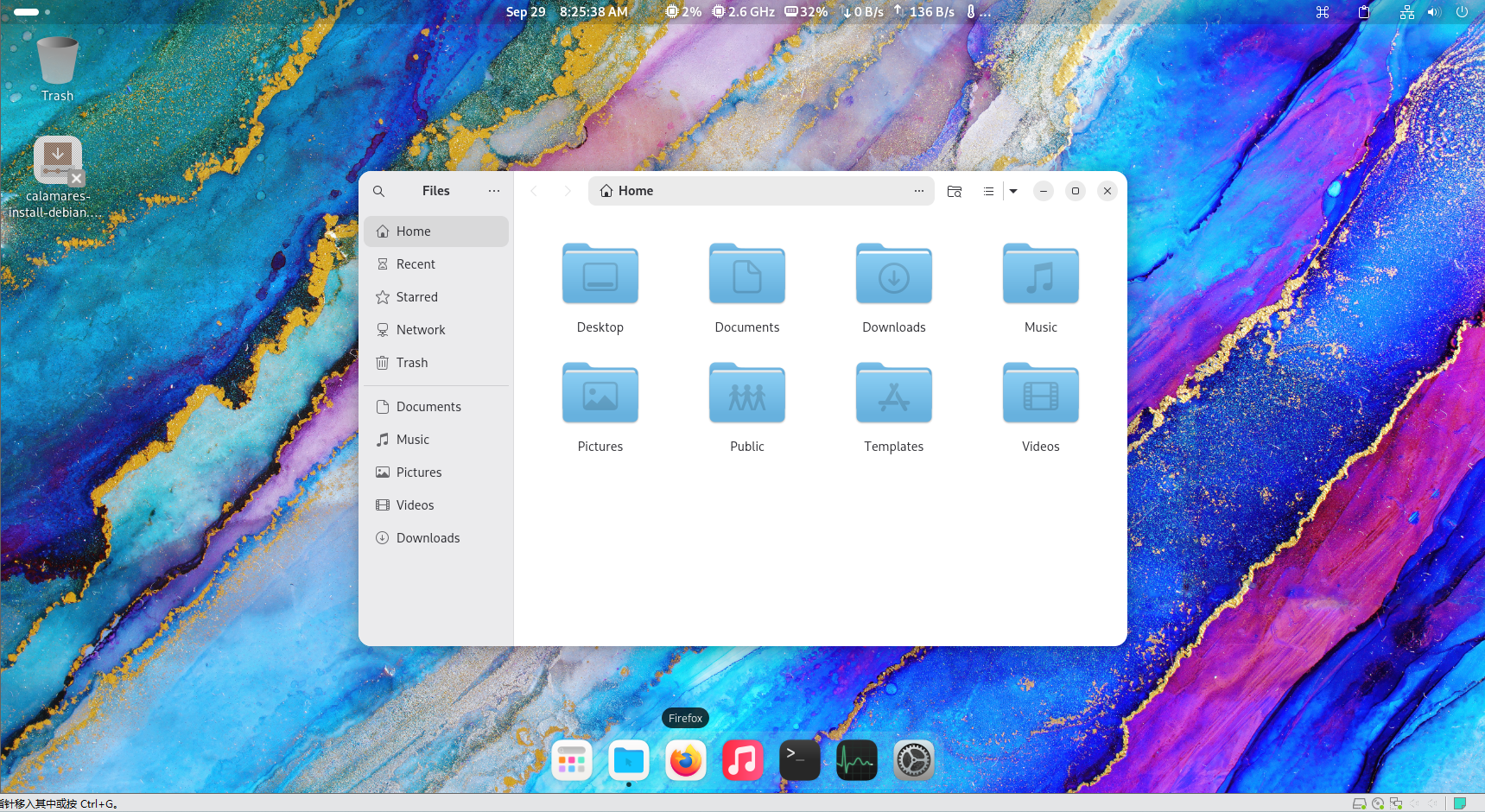Open the power menu in top bar
1485x812 pixels.
1462,12
